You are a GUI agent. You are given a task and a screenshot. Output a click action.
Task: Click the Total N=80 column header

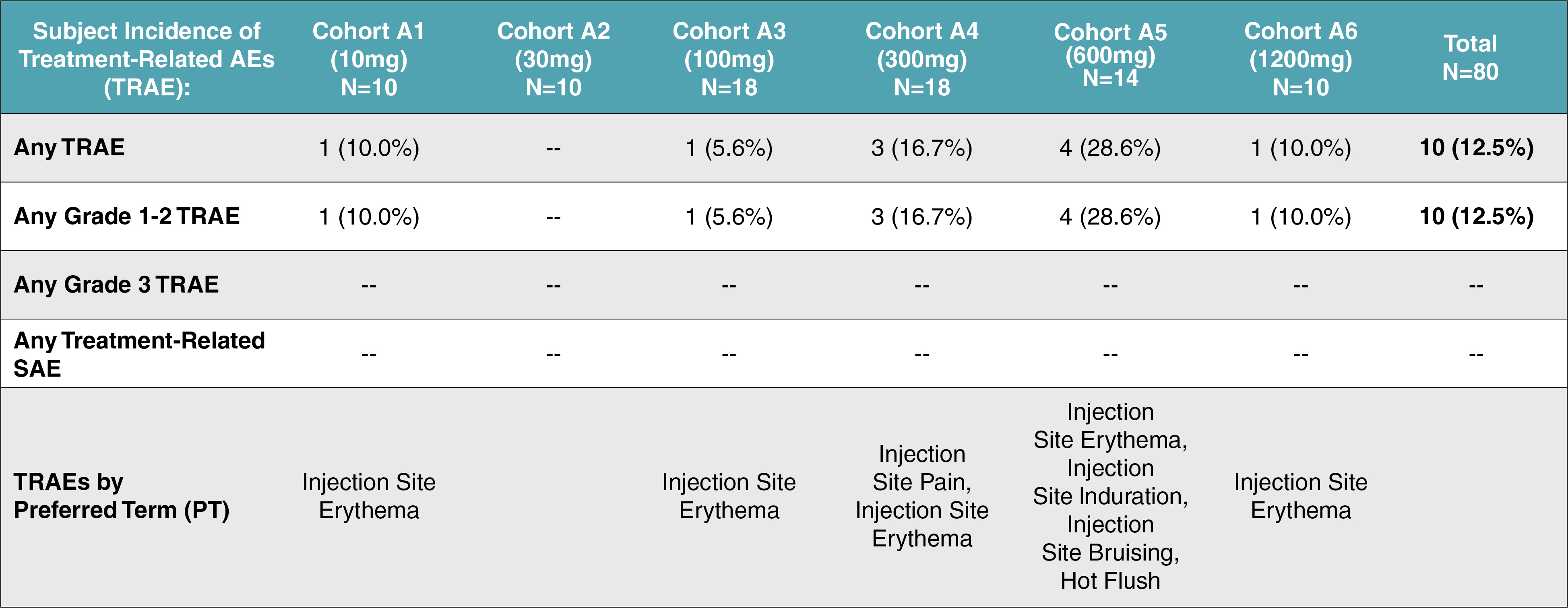tap(1470, 58)
